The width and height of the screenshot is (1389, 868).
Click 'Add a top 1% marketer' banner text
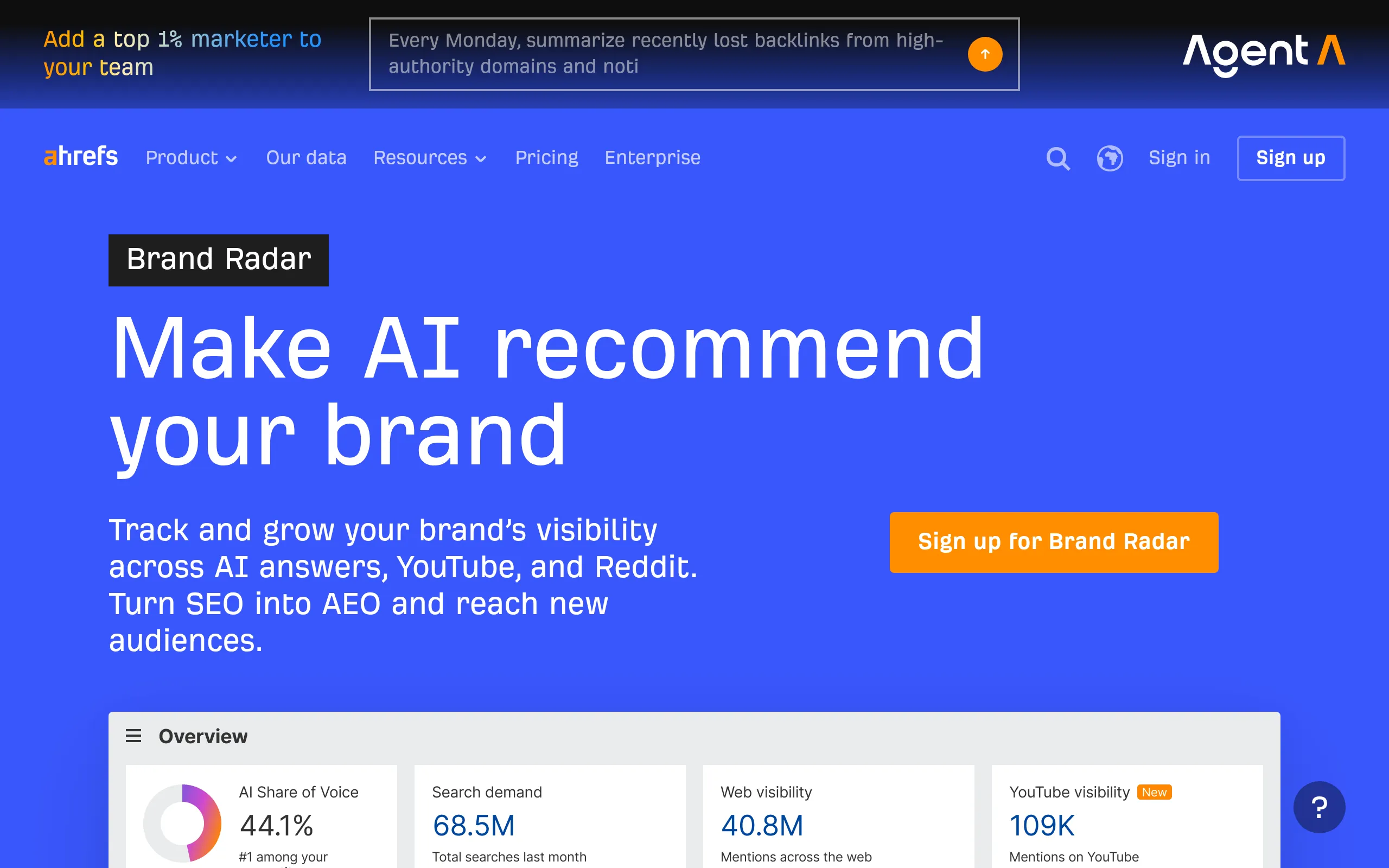(x=182, y=53)
